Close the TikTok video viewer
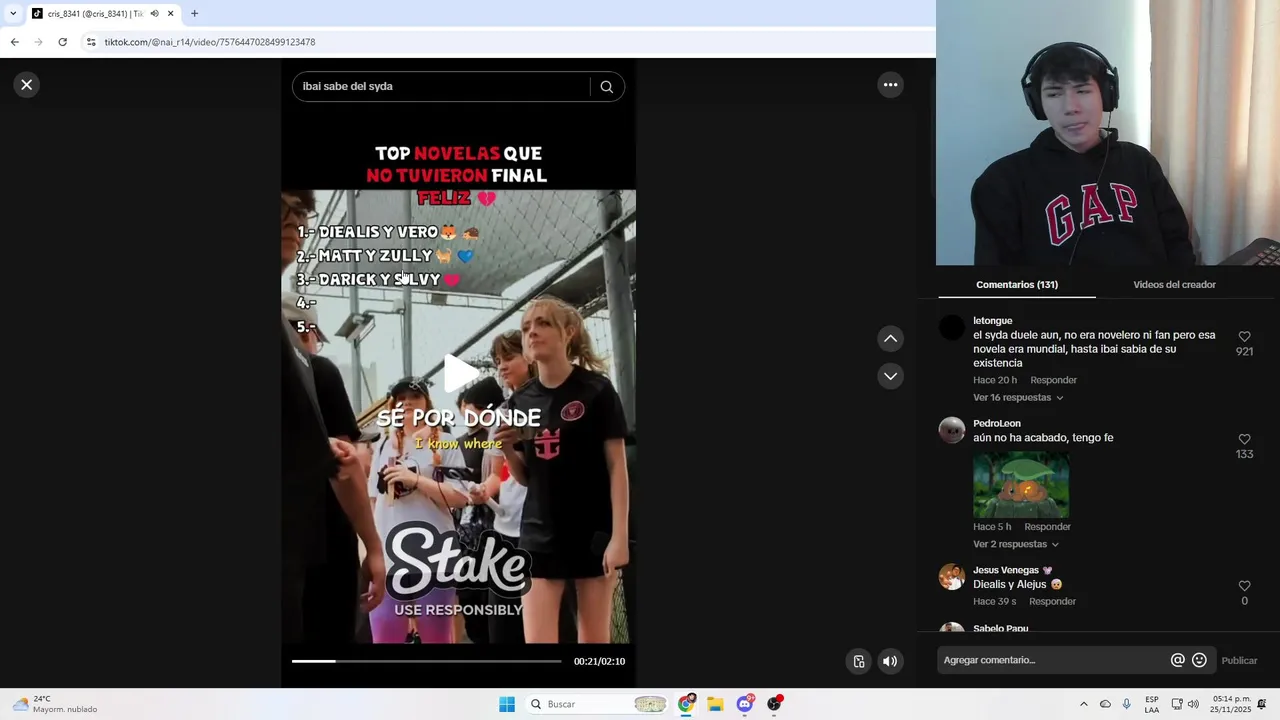This screenshot has width=1280, height=720. [x=27, y=85]
